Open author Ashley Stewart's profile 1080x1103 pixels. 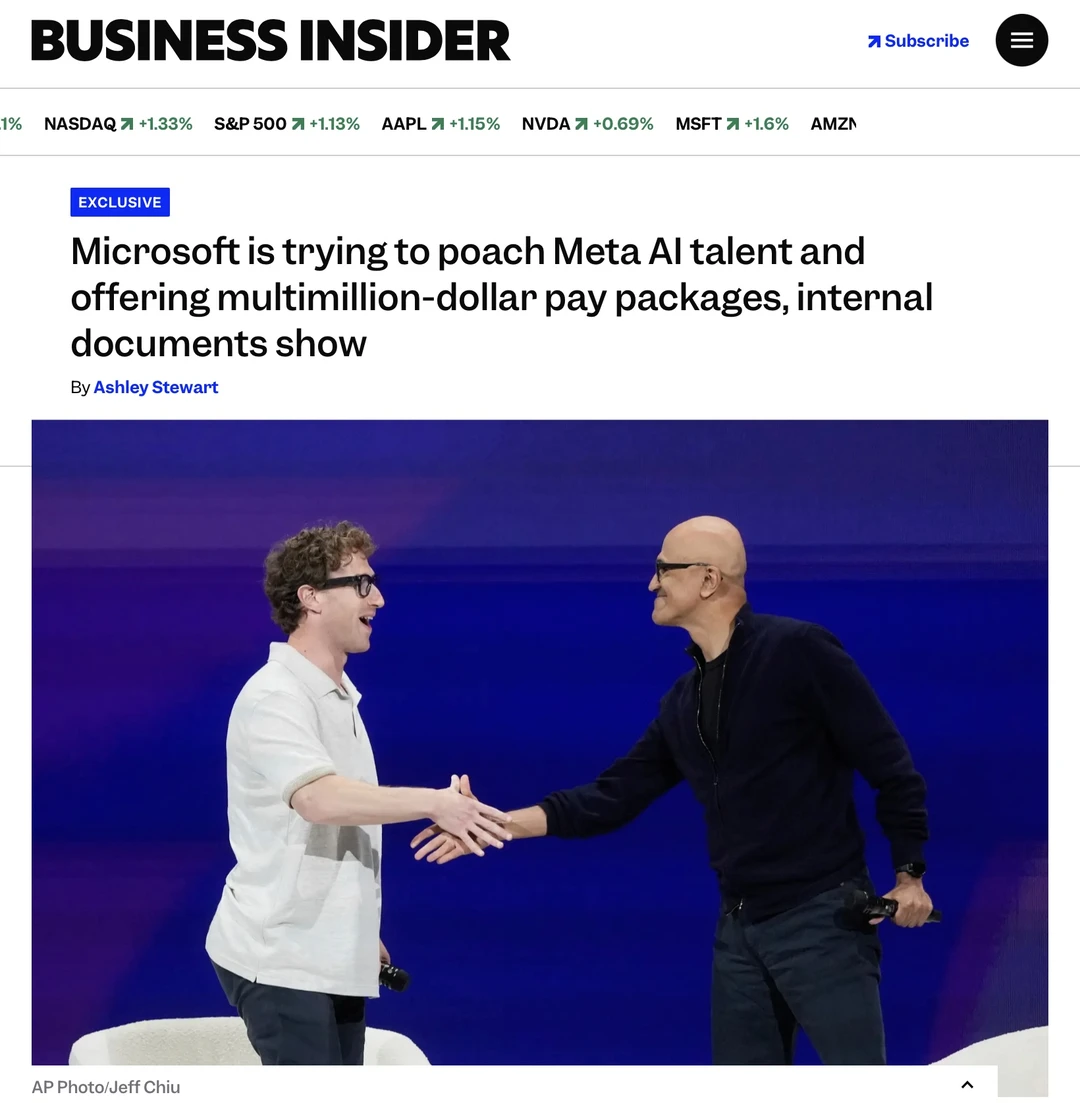point(155,388)
